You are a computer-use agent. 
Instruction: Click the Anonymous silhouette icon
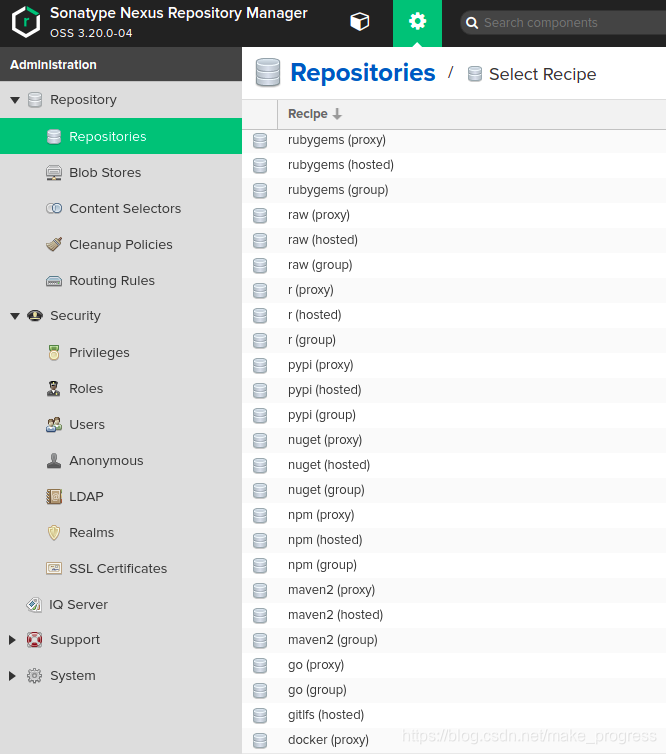(54, 461)
